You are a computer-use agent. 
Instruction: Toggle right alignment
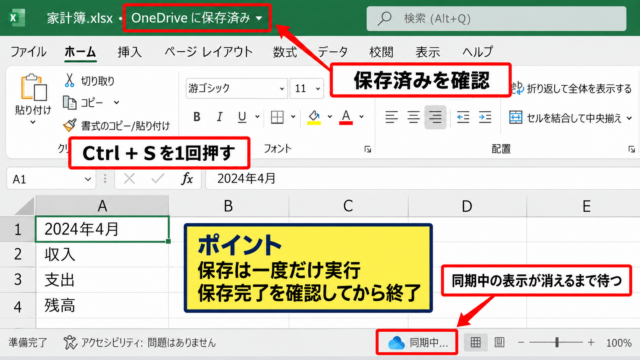click(x=435, y=118)
